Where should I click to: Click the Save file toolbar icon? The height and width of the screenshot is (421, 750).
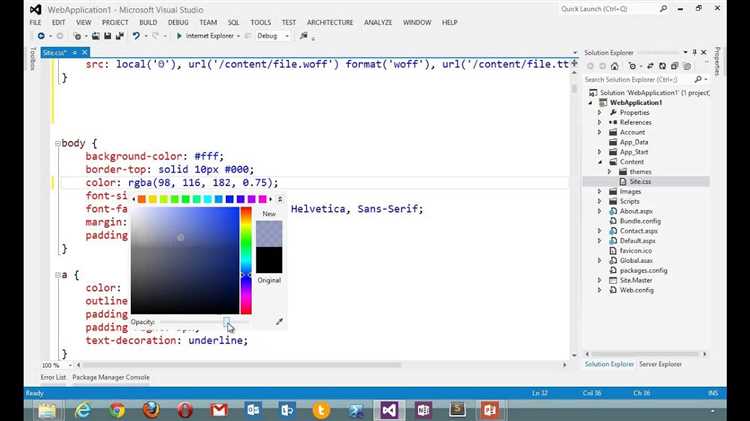click(x=108, y=36)
